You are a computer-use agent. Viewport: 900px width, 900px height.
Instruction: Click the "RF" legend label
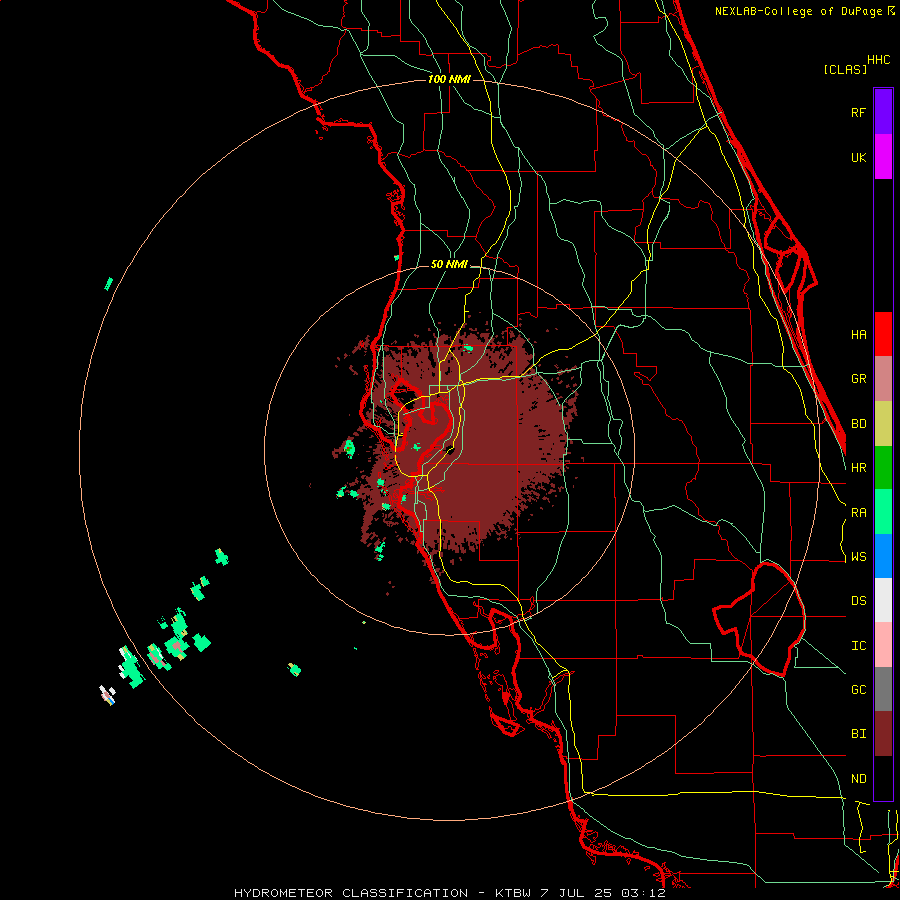click(858, 112)
